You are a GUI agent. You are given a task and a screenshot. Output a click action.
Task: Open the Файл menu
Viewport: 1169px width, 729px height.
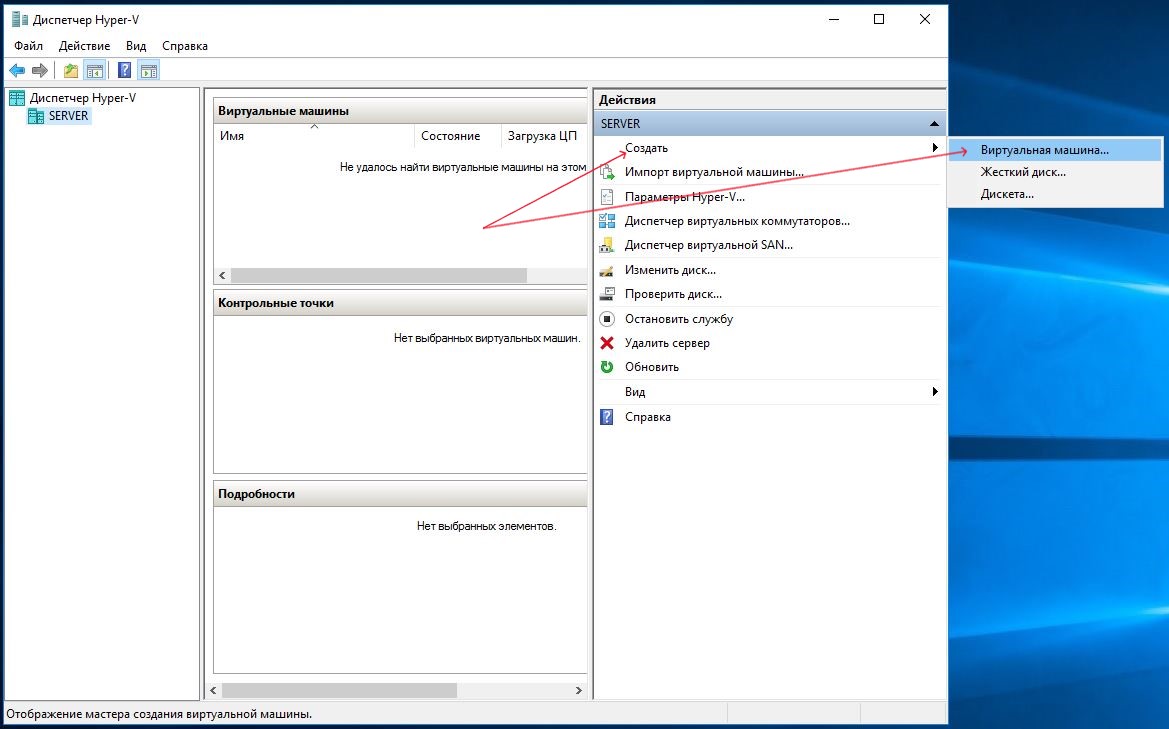pyautogui.click(x=28, y=46)
